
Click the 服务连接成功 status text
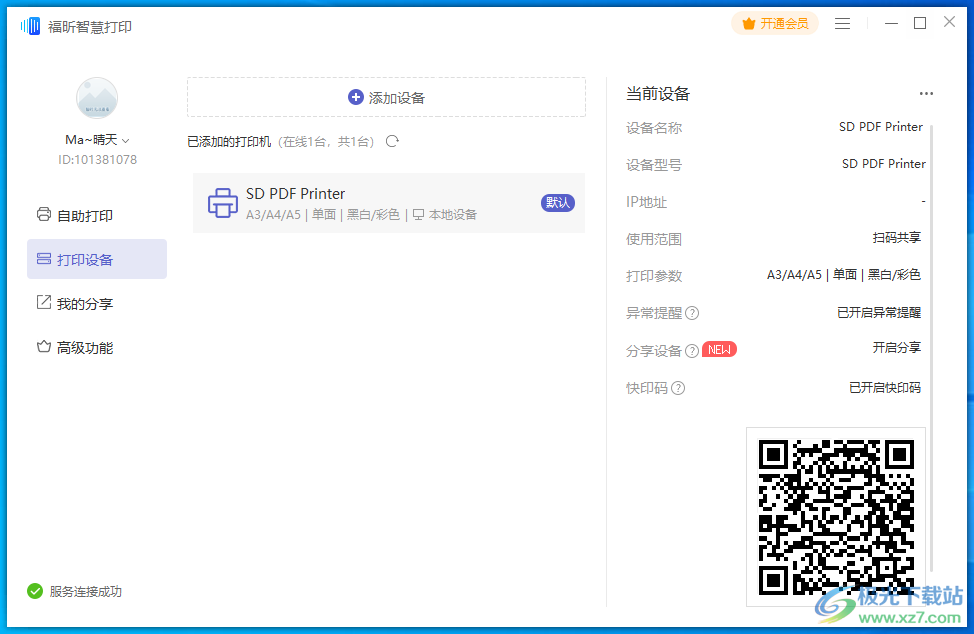pyautogui.click(x=86, y=592)
